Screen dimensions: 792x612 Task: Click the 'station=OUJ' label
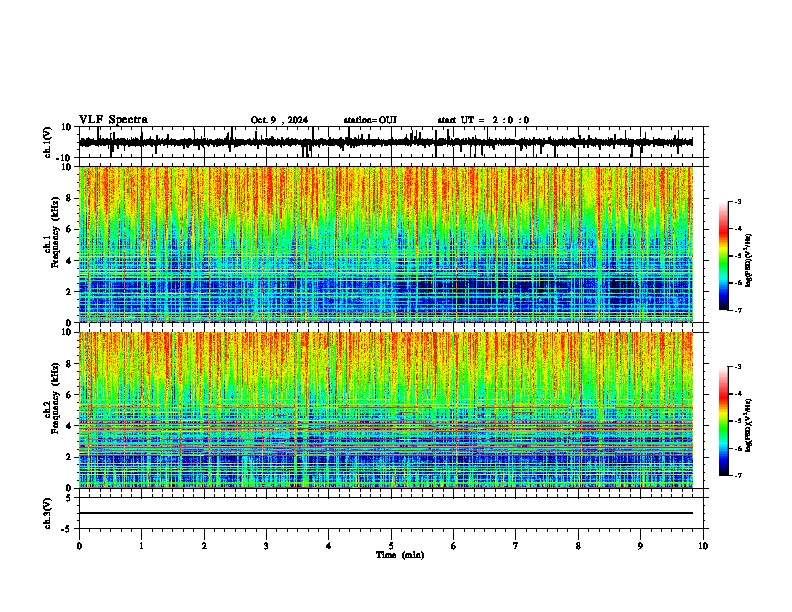tap(370, 120)
